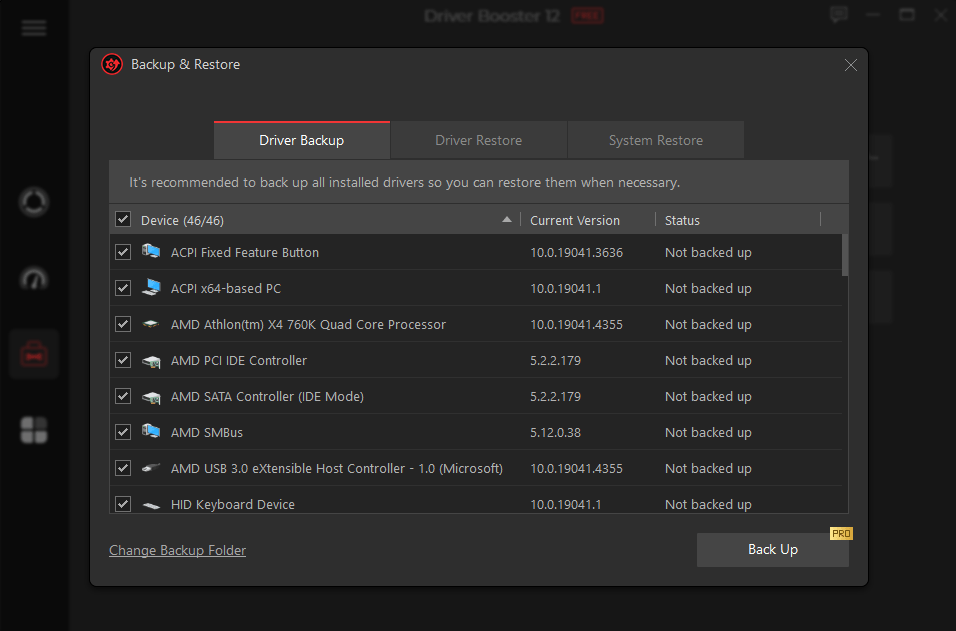956x631 pixels.
Task: Uncheck the HID Keyboard Device checkbox
Action: tap(122, 504)
